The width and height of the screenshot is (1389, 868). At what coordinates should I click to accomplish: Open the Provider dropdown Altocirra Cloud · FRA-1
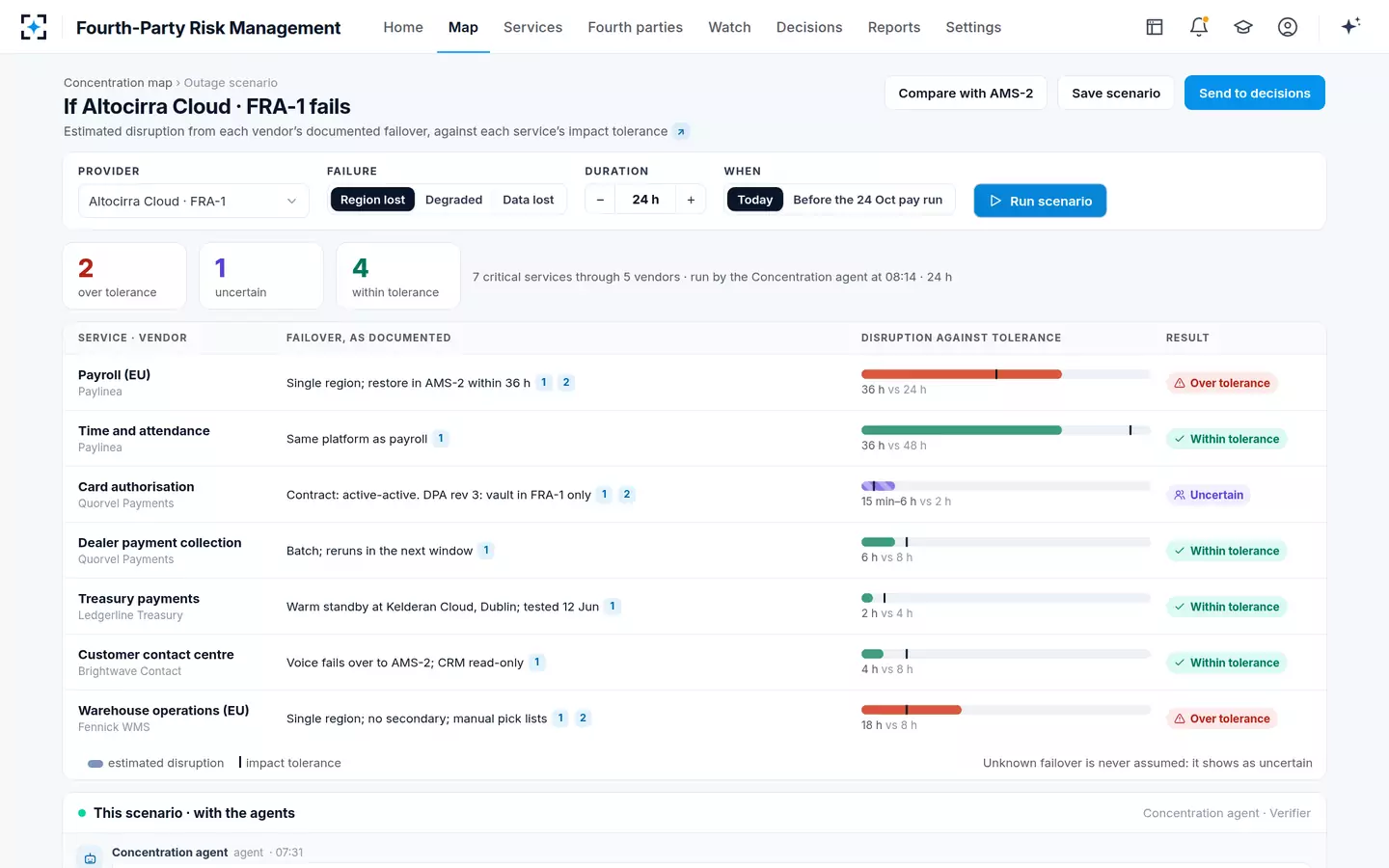coord(194,201)
